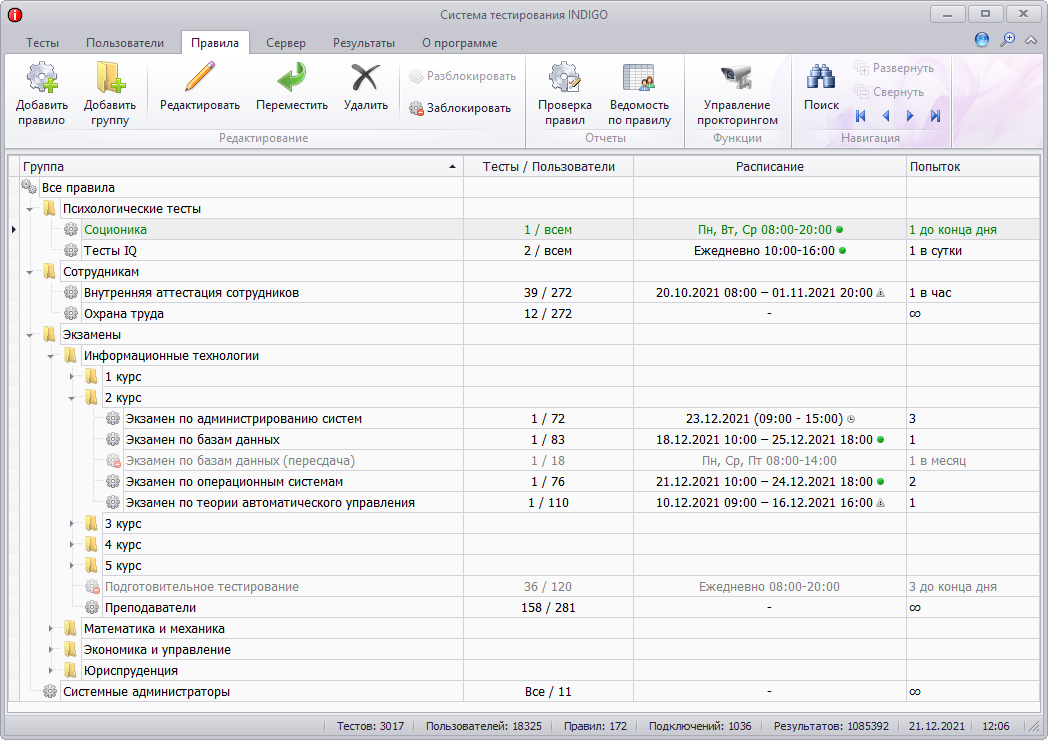Viewport: 1048px width, 740px height.
Task: Click the red application icon in title bar
Action: [15, 15]
